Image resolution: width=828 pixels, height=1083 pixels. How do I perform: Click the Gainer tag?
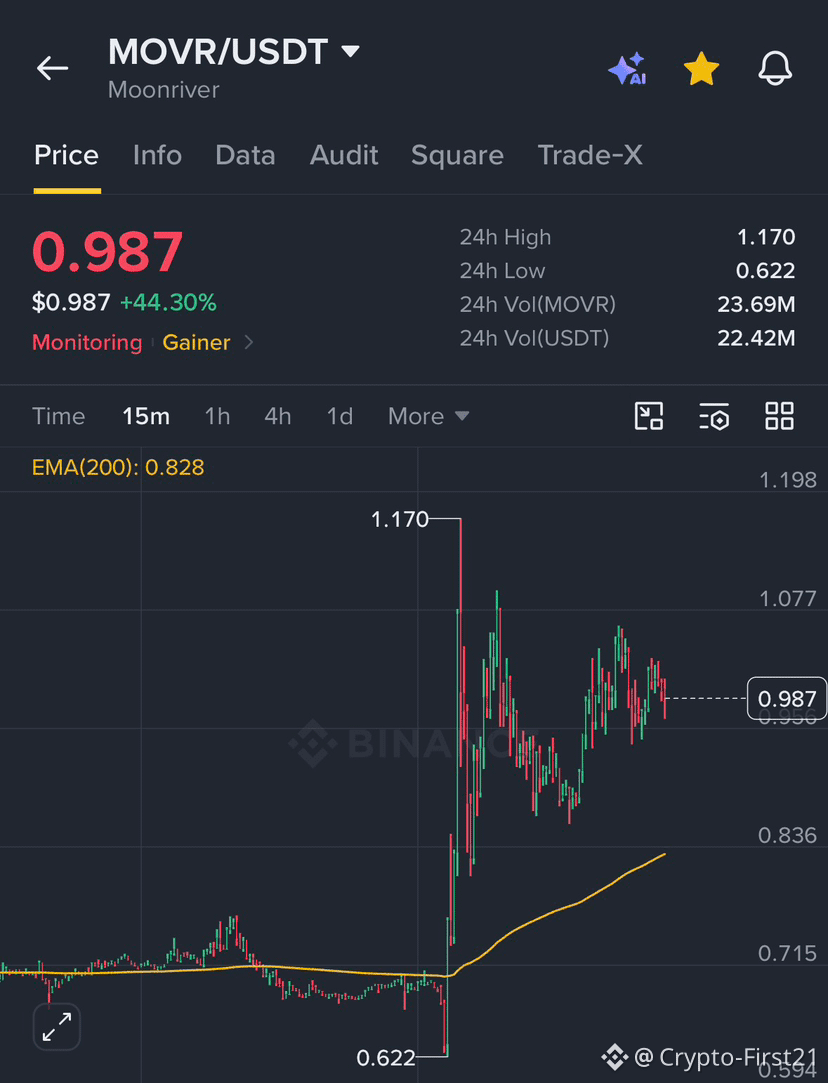point(196,343)
